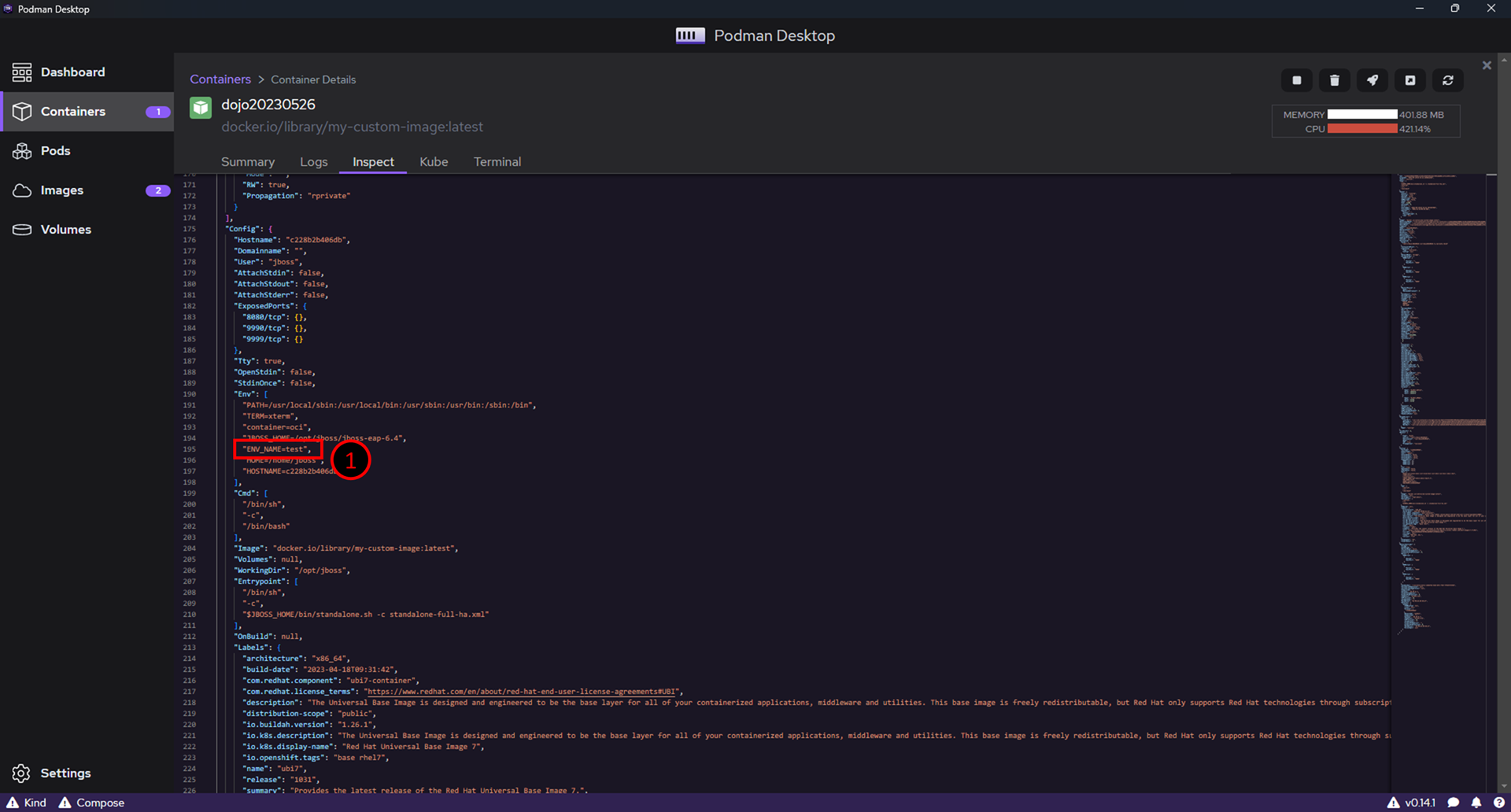Open notifications bell in status bar
Image resolution: width=1511 pixels, height=812 pixels.
(x=1476, y=803)
